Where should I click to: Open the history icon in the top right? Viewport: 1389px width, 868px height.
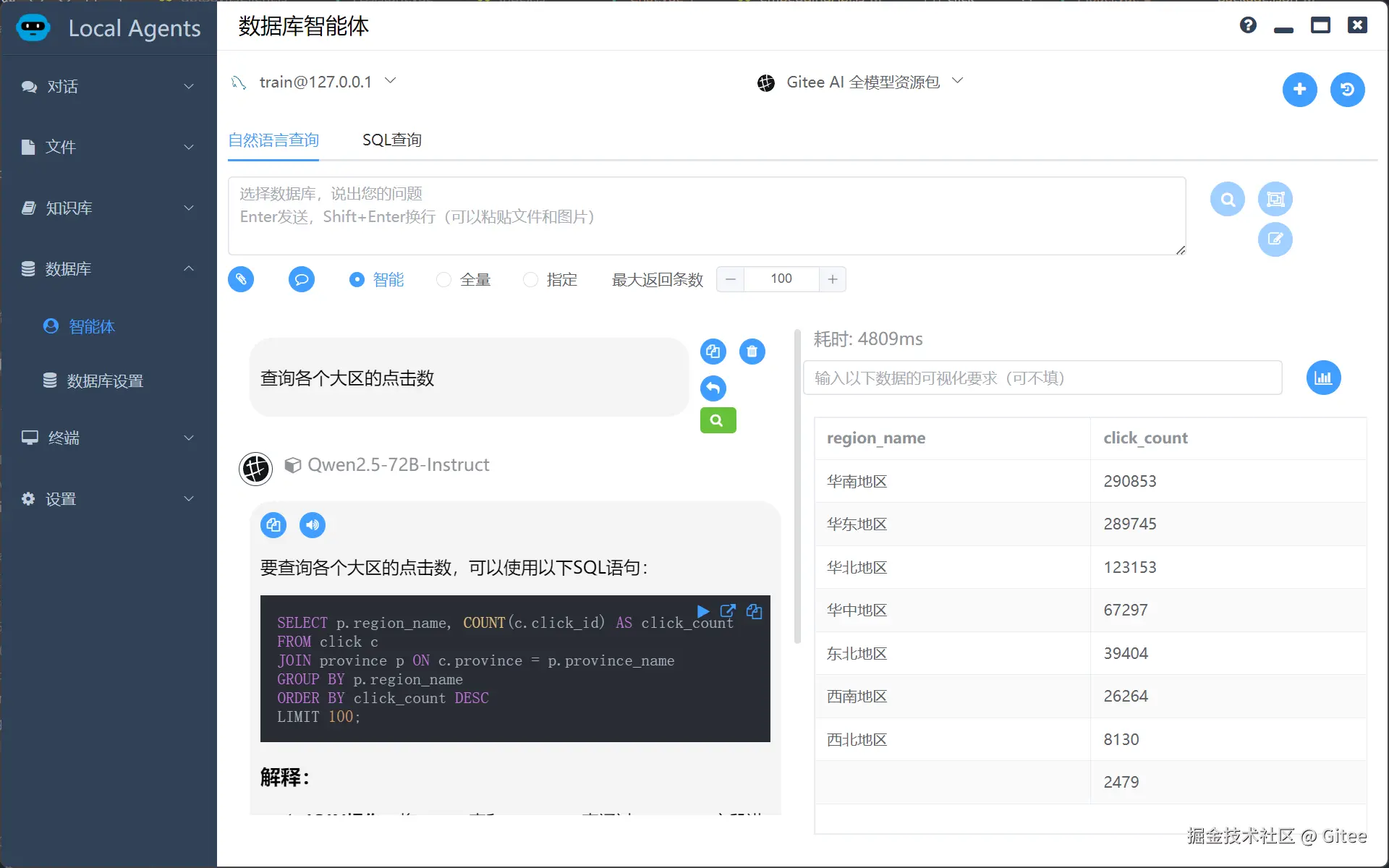(1347, 90)
